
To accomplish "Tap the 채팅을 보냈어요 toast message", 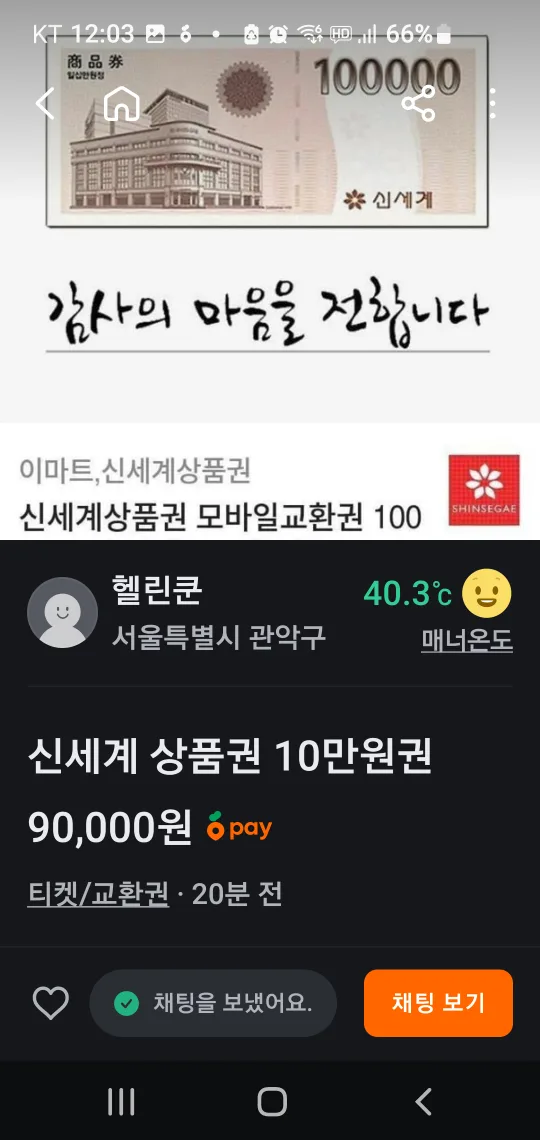I will coord(213,1003).
